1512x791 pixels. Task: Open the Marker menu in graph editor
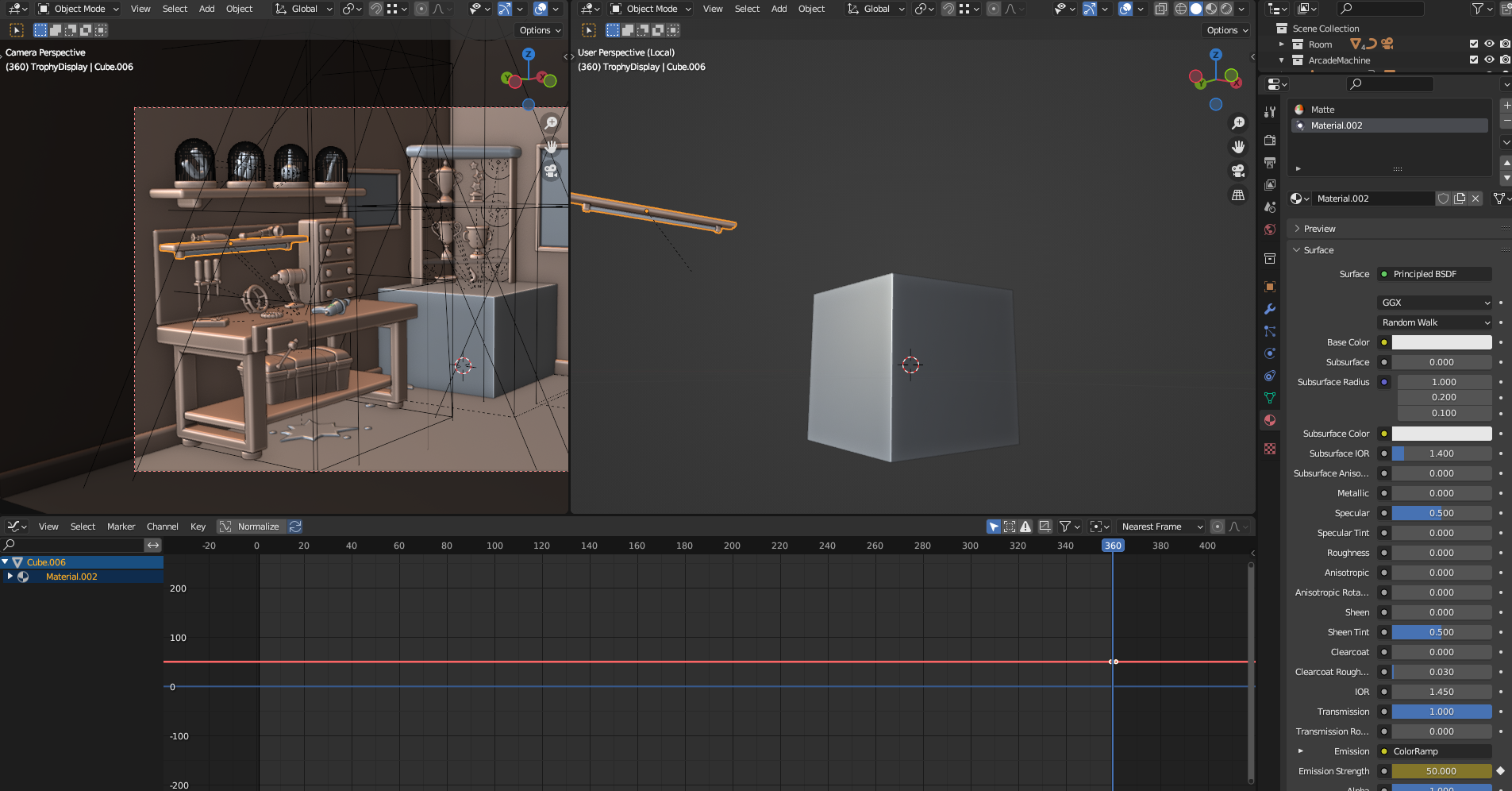coord(121,527)
